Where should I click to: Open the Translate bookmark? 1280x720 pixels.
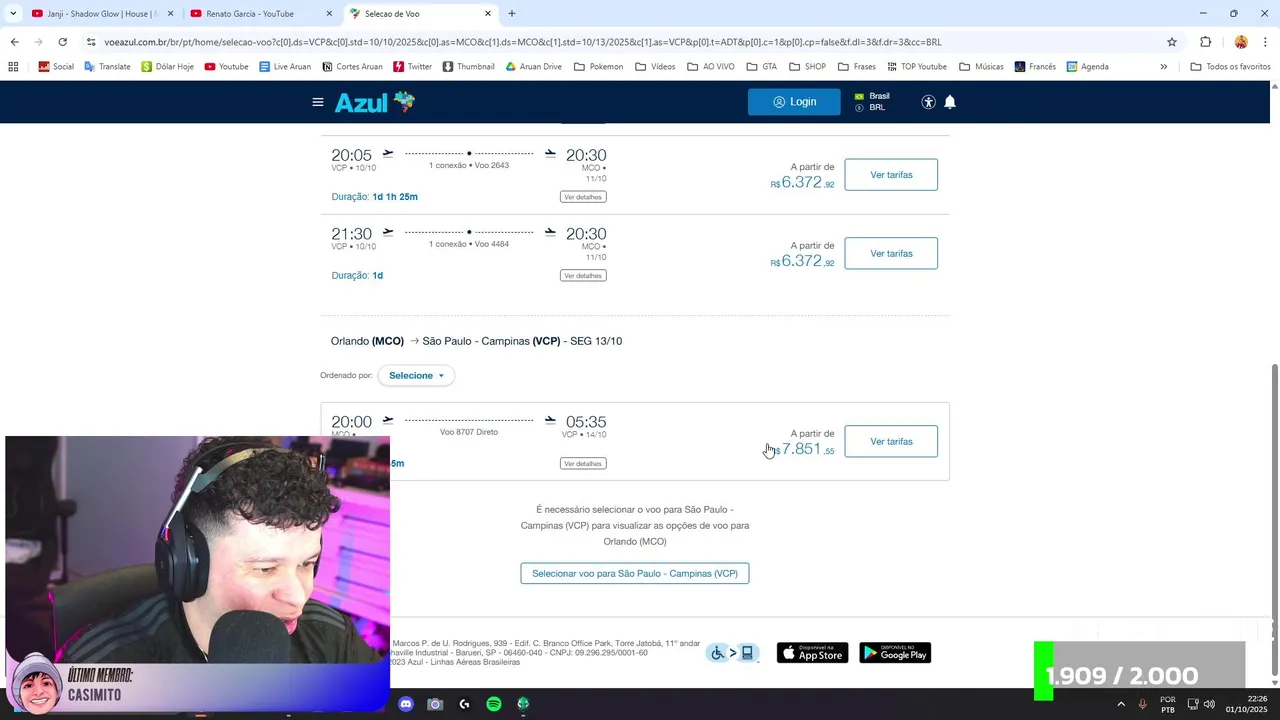pos(107,67)
